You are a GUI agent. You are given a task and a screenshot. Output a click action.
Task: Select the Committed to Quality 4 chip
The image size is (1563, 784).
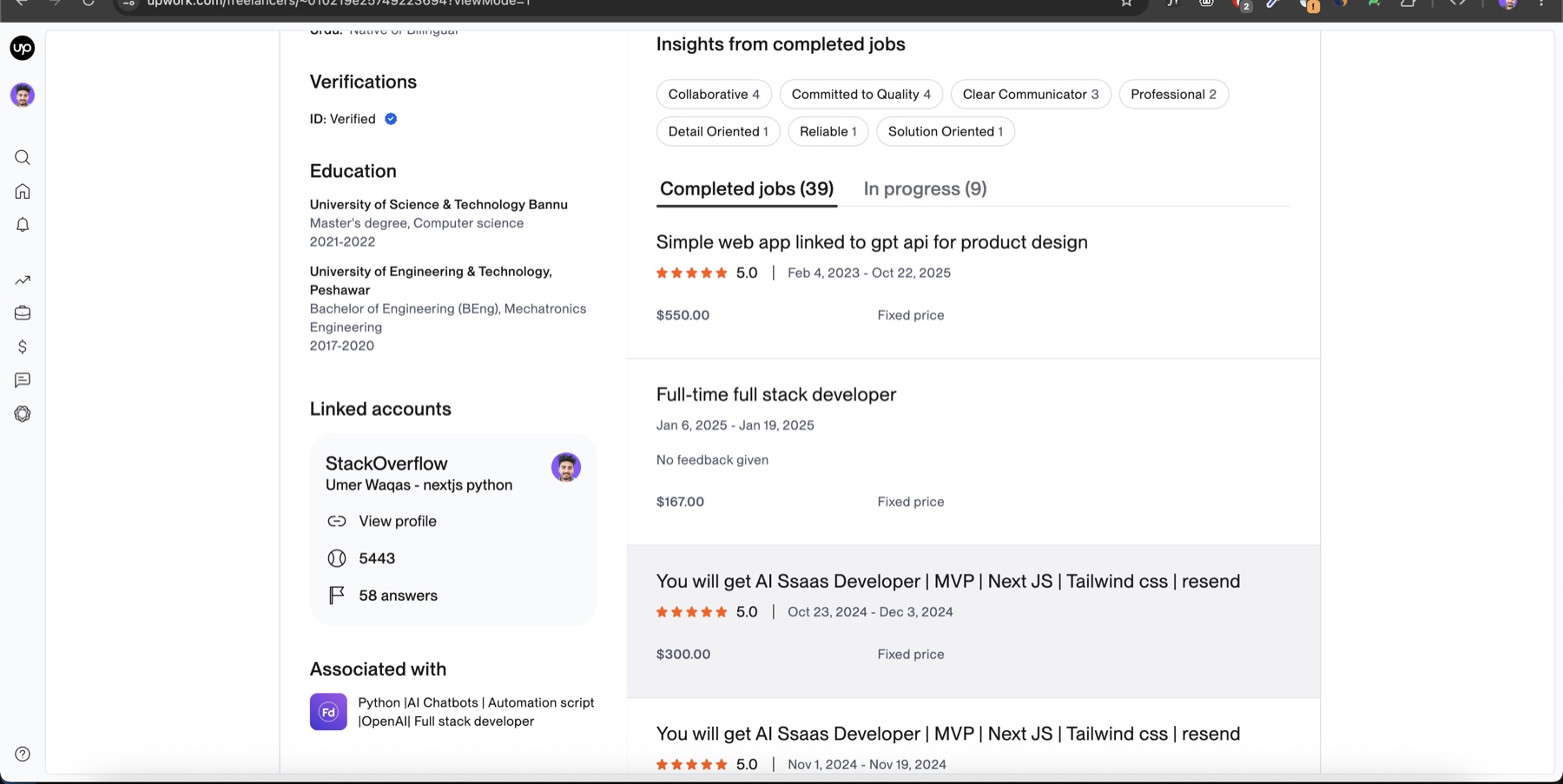click(x=861, y=95)
